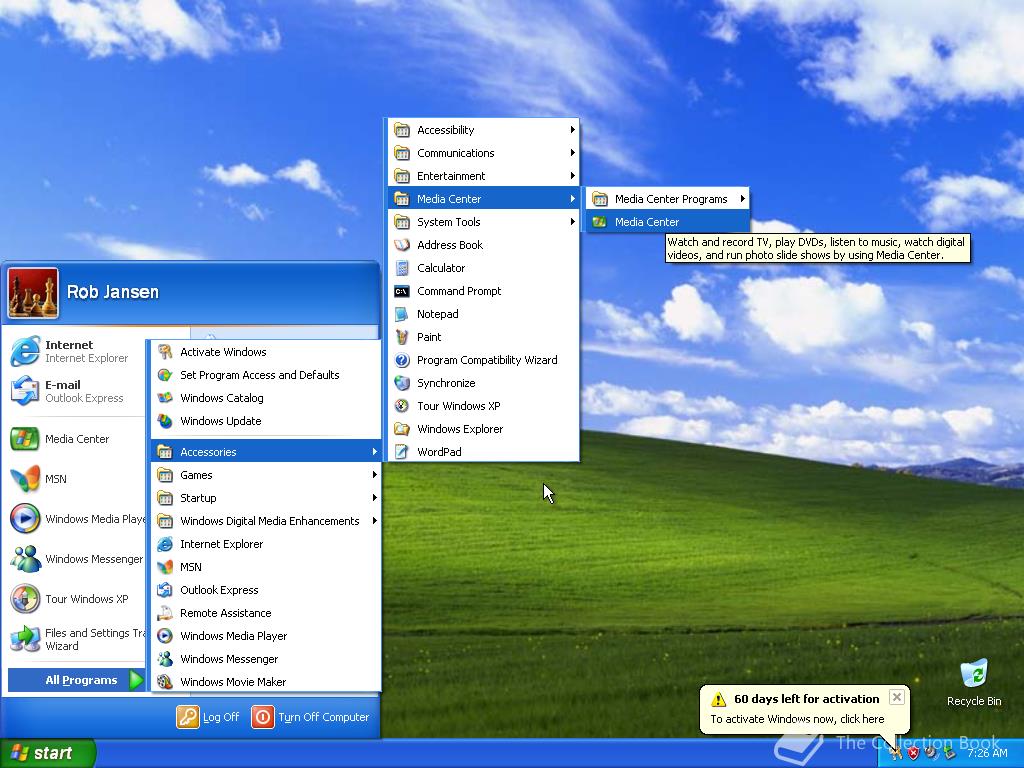Expand the System Tools submenu
The width and height of the screenshot is (1024, 768).
click(483, 222)
